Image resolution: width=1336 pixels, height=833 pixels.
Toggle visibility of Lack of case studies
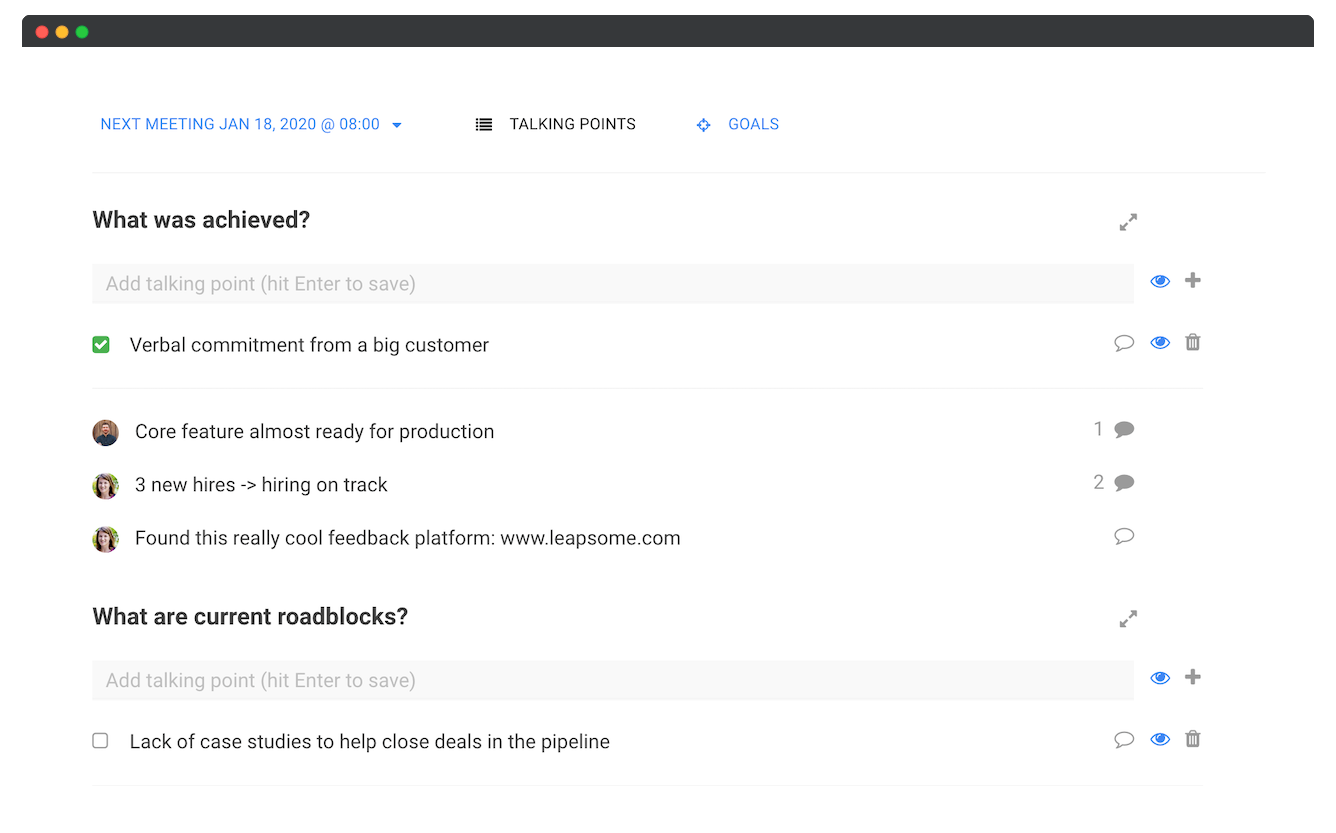coord(1160,740)
